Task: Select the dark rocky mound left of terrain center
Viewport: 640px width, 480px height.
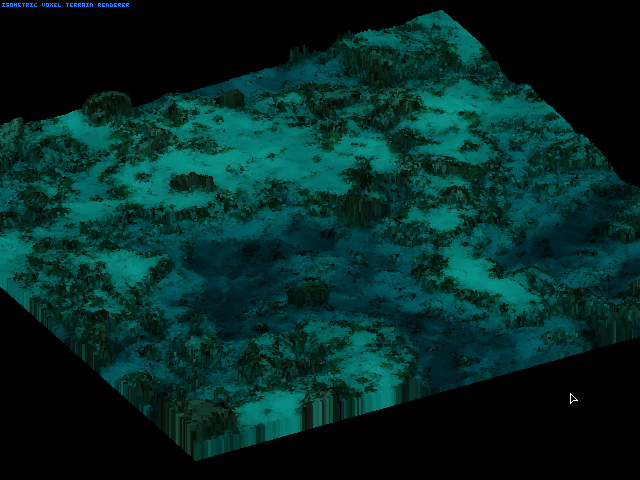Action: tap(190, 182)
